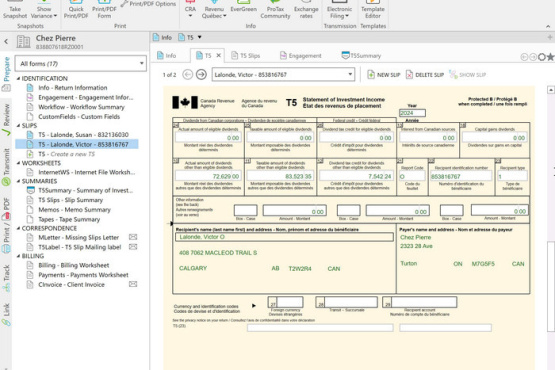Collapse BILLING tree section
This screenshot has width=555, height=370.
pos(18,256)
